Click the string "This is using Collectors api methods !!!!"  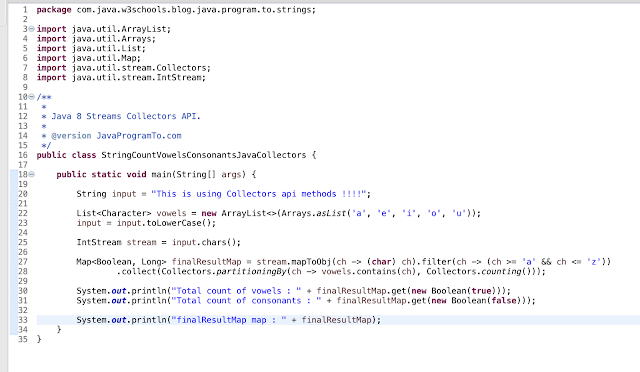coord(259,194)
